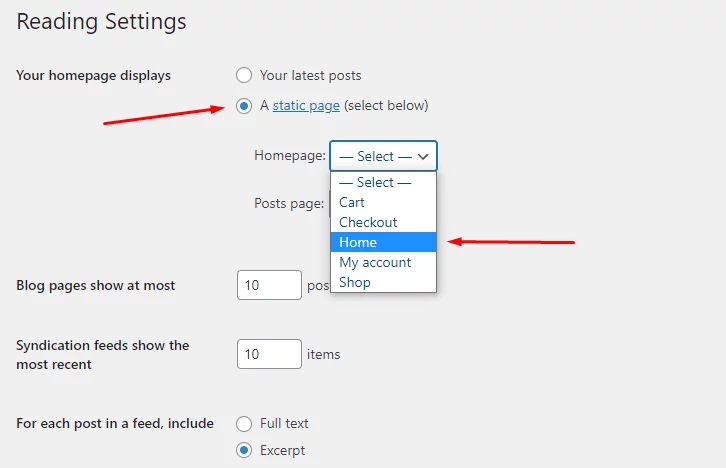Select the 'A static page' radio button
This screenshot has width=726, height=468.
pos(244,106)
